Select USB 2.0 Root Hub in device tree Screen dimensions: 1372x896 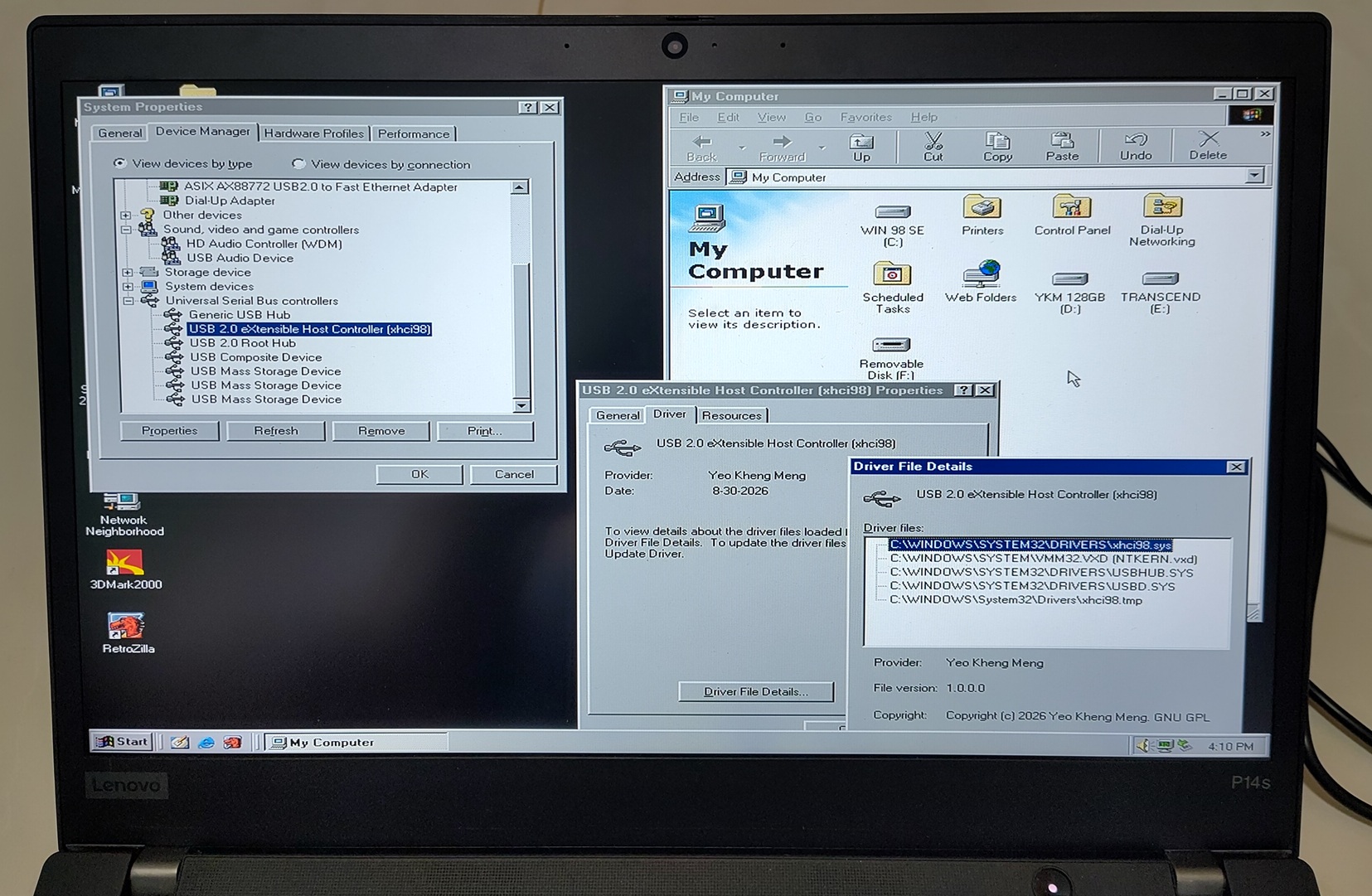242,343
